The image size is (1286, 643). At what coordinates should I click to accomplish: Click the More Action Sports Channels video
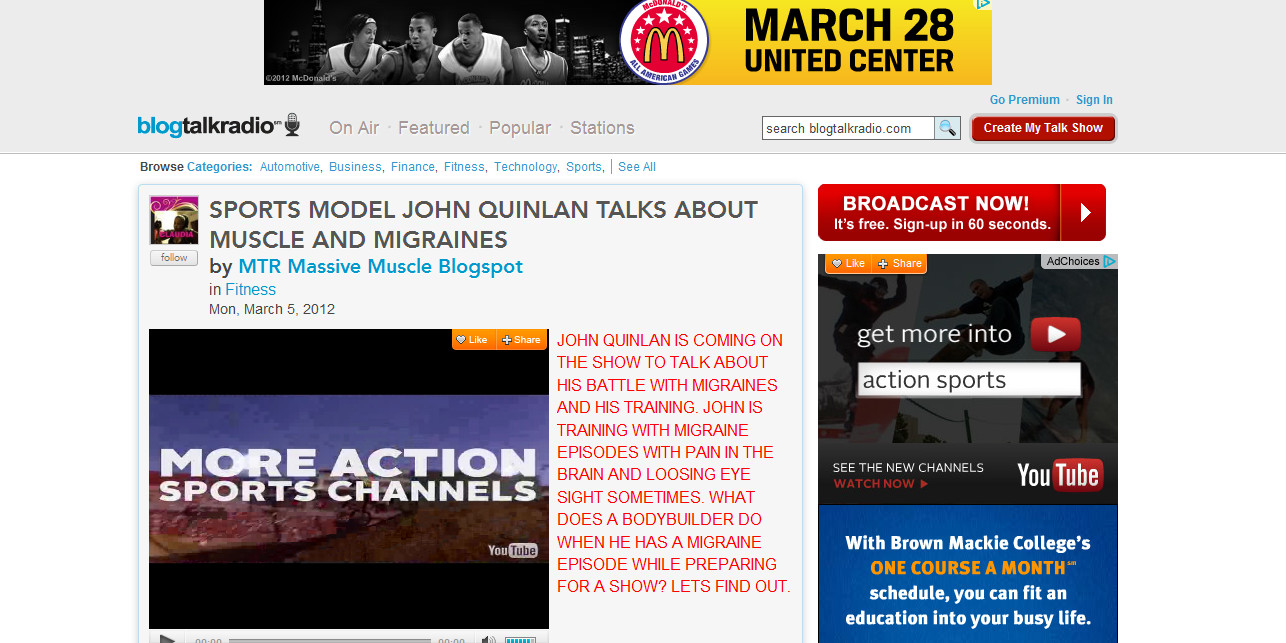pos(349,478)
